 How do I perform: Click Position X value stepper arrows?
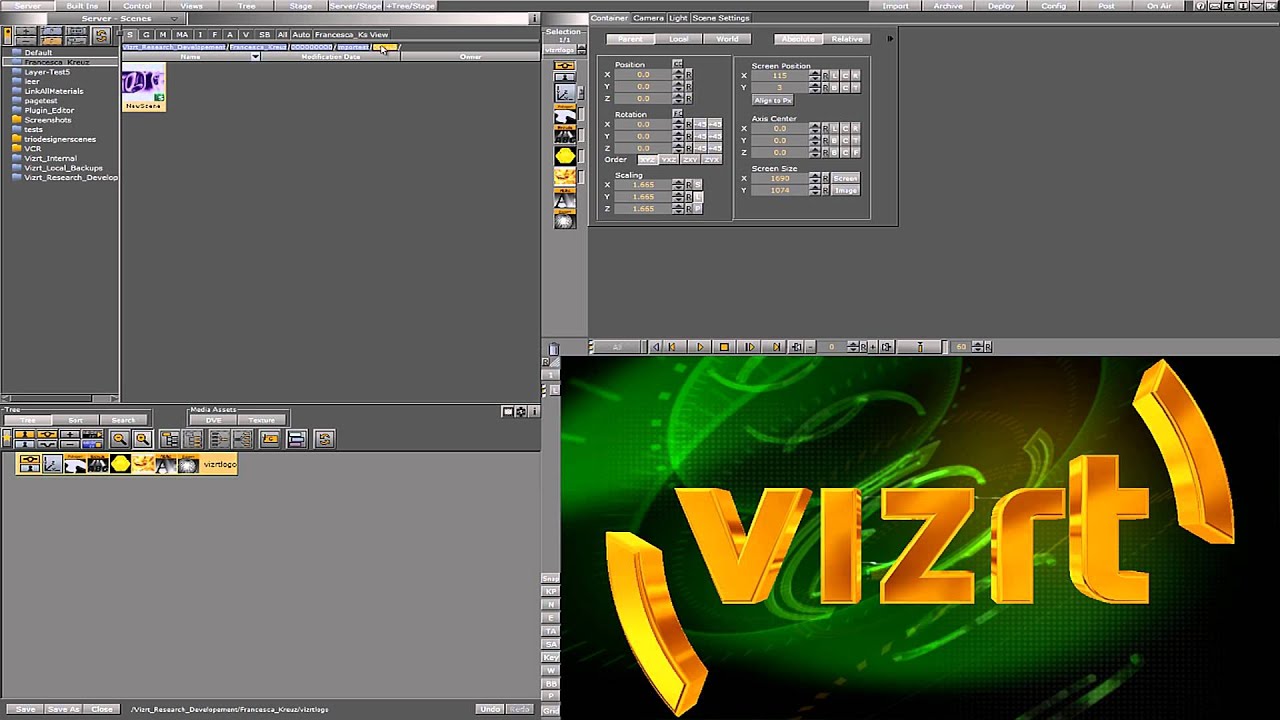[678, 75]
